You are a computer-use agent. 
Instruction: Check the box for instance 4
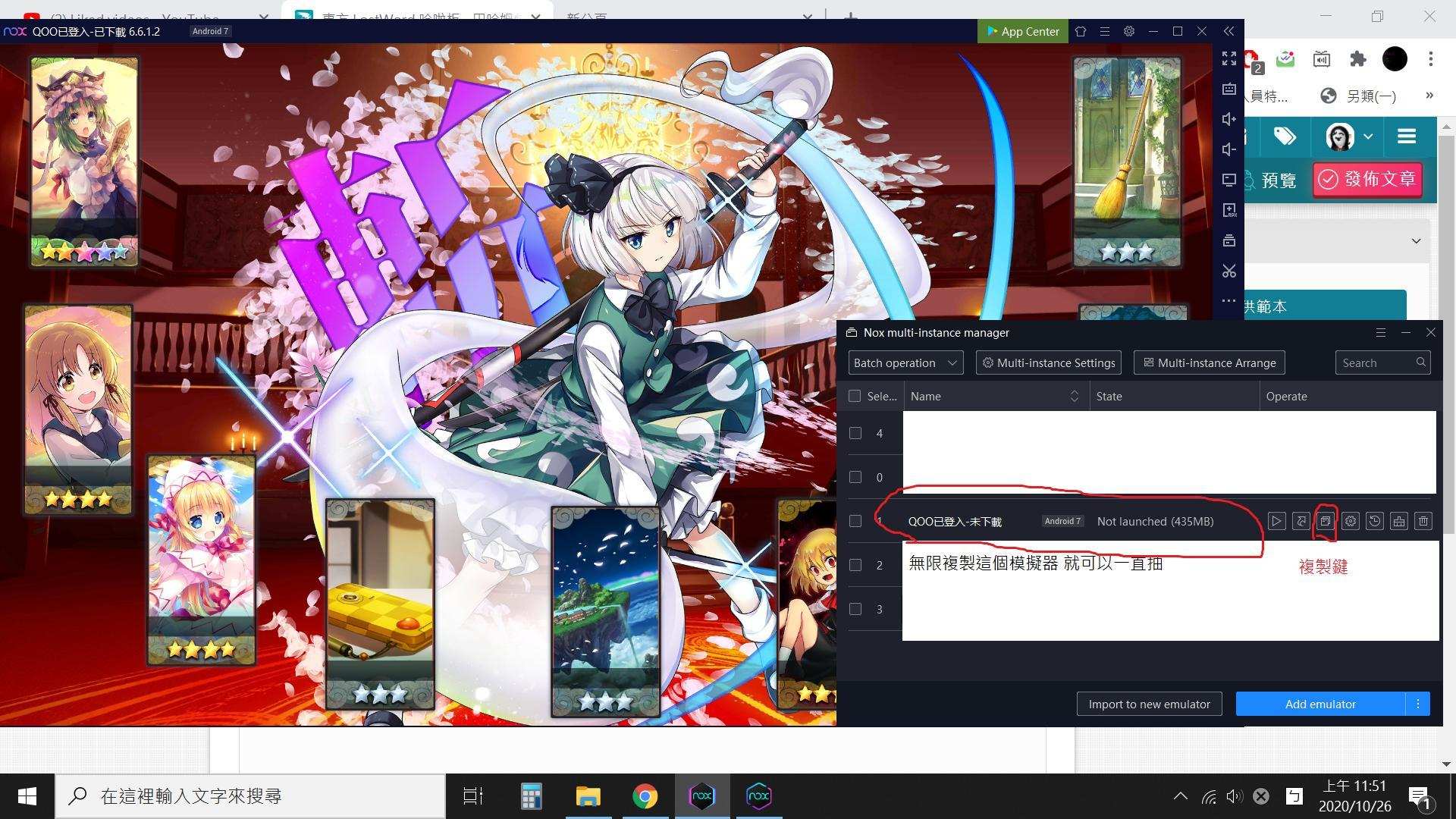coord(855,433)
